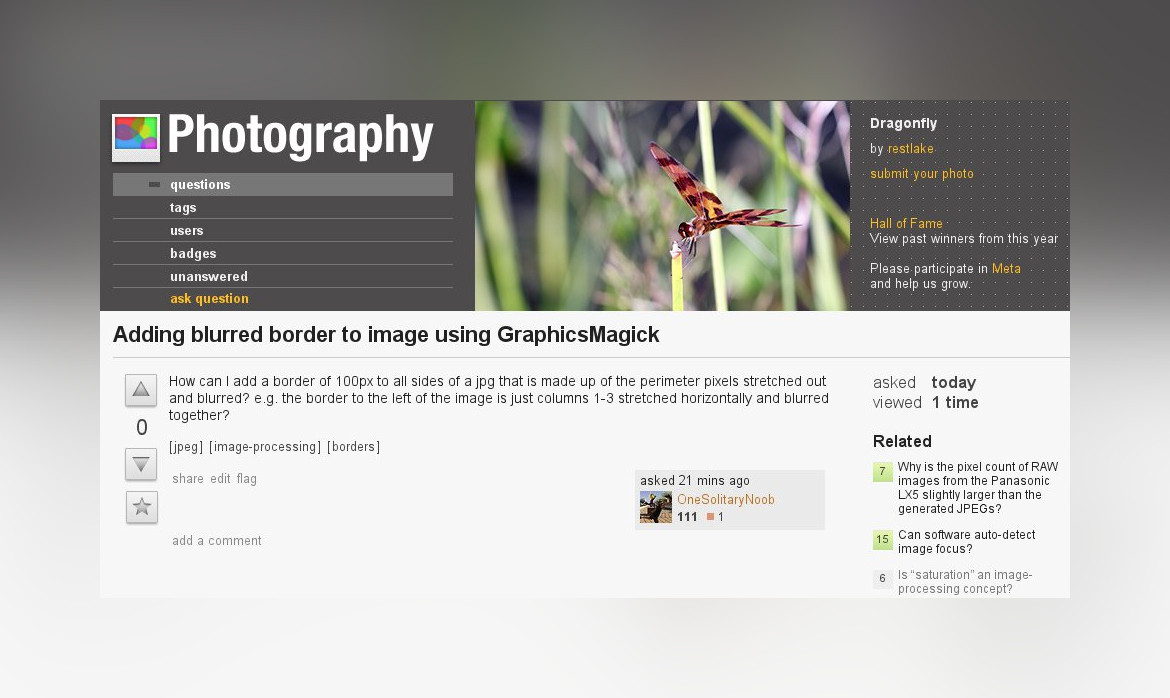Click the submit your photo link
The image size is (1170, 698).
[x=922, y=174]
